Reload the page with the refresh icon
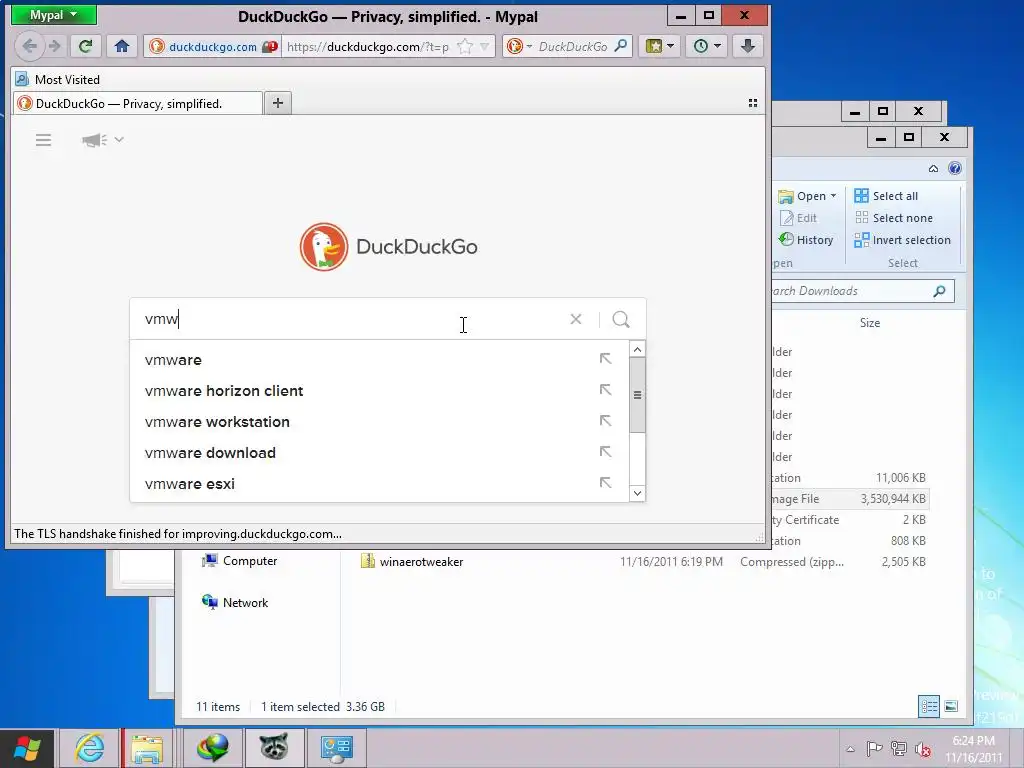 click(x=86, y=46)
